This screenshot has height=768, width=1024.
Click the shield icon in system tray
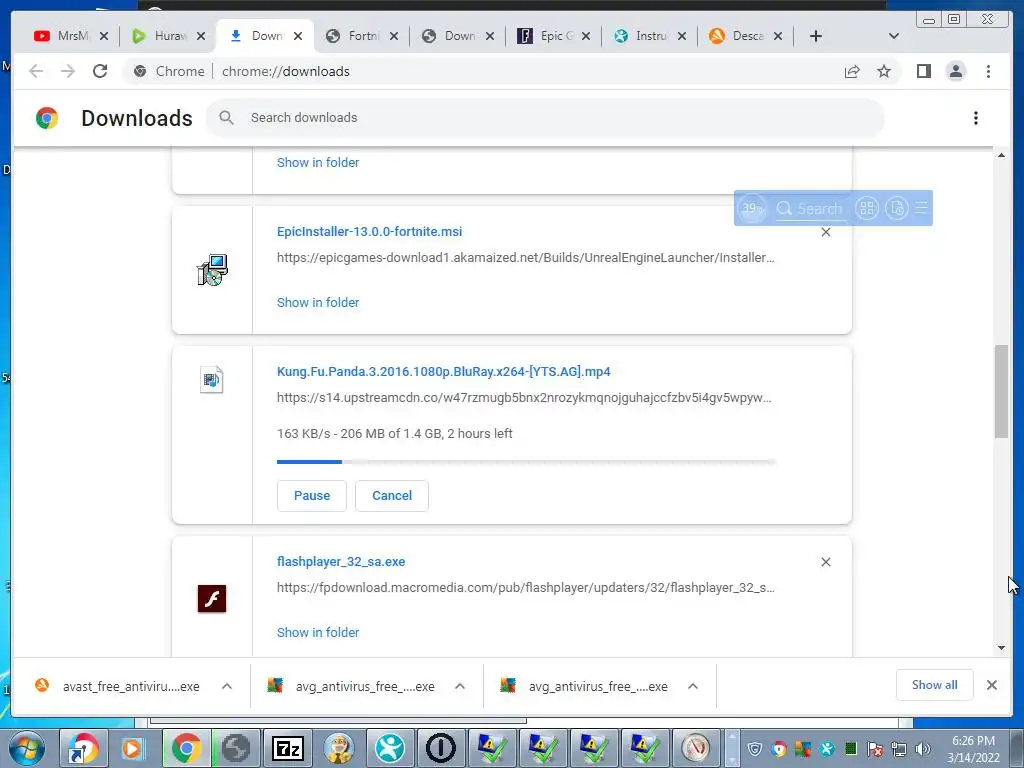754,749
